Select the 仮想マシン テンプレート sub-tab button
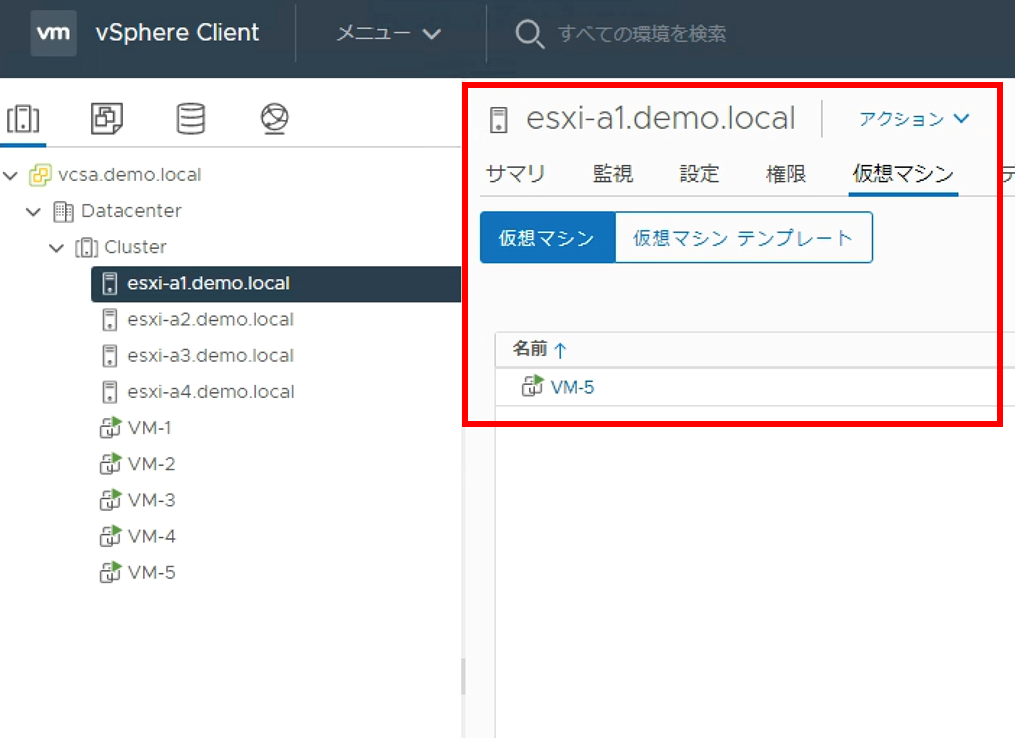Viewport: 1015px width, 738px height. 744,238
